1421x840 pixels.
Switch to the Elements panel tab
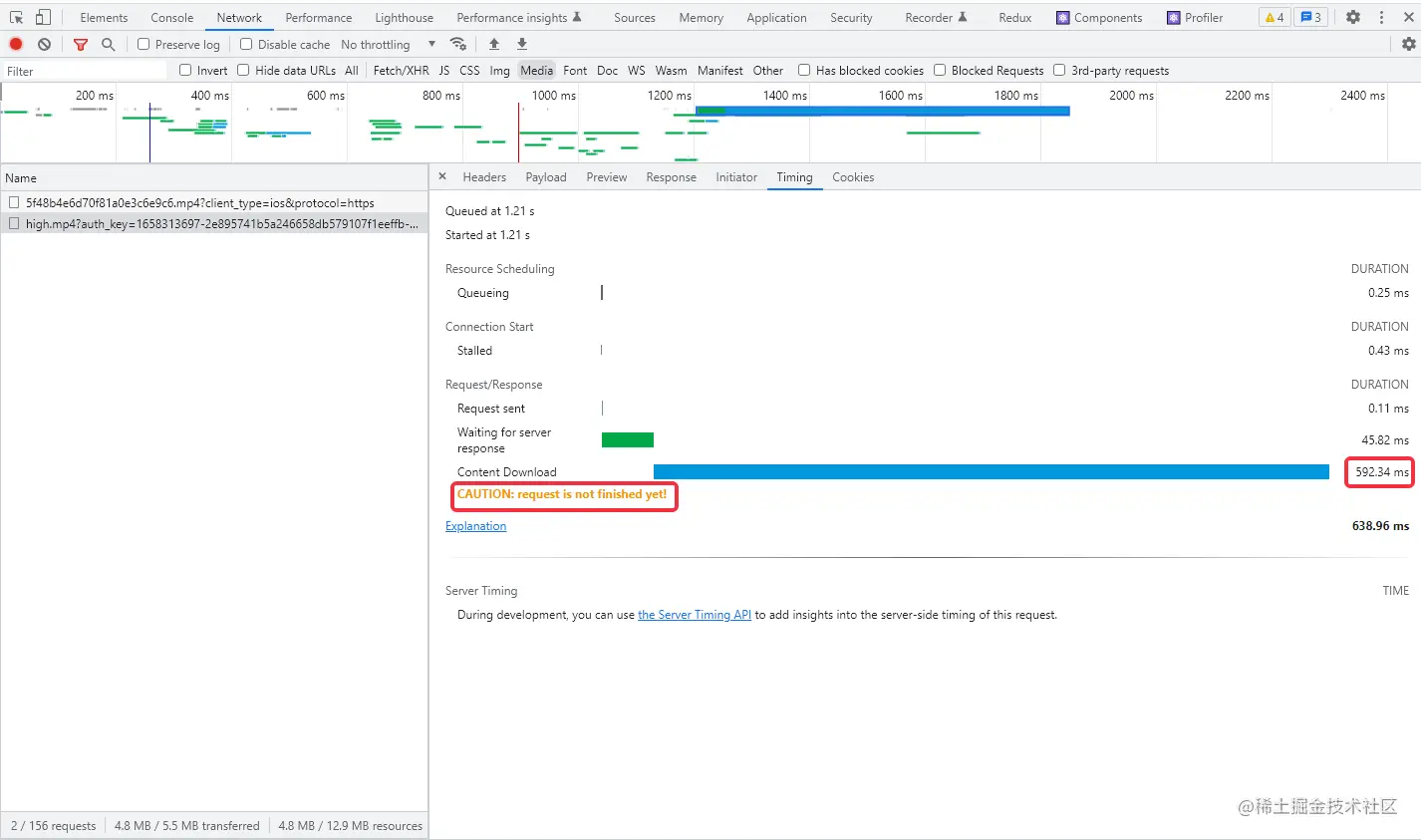[105, 17]
